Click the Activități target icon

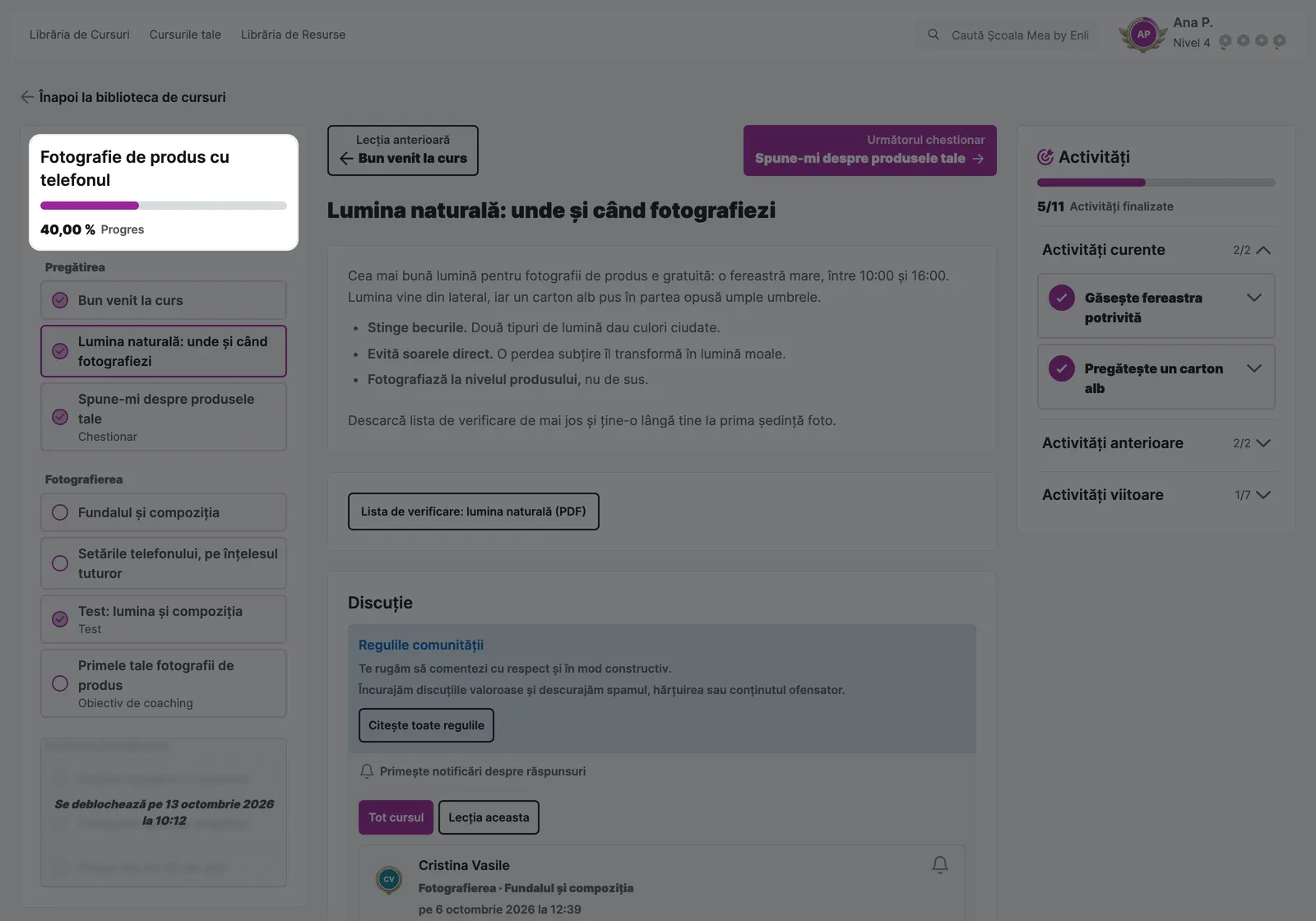click(x=1045, y=157)
